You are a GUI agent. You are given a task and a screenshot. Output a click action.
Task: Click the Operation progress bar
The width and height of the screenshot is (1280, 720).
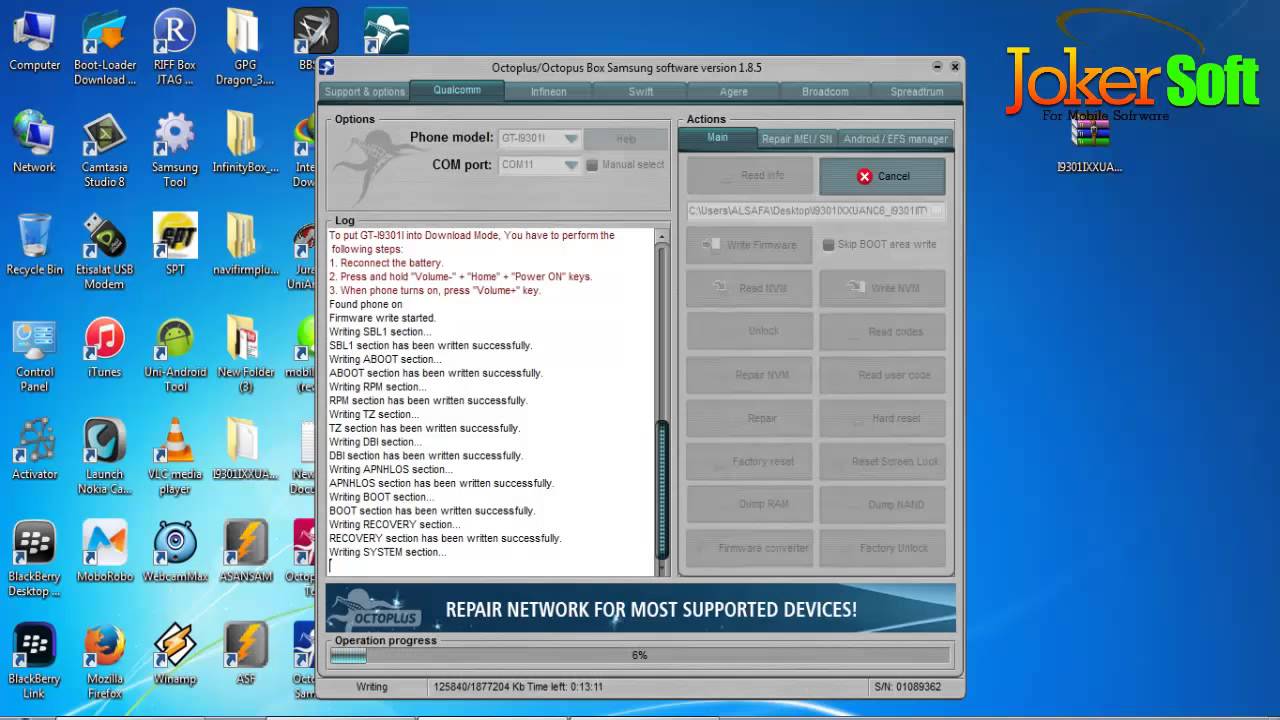click(639, 656)
